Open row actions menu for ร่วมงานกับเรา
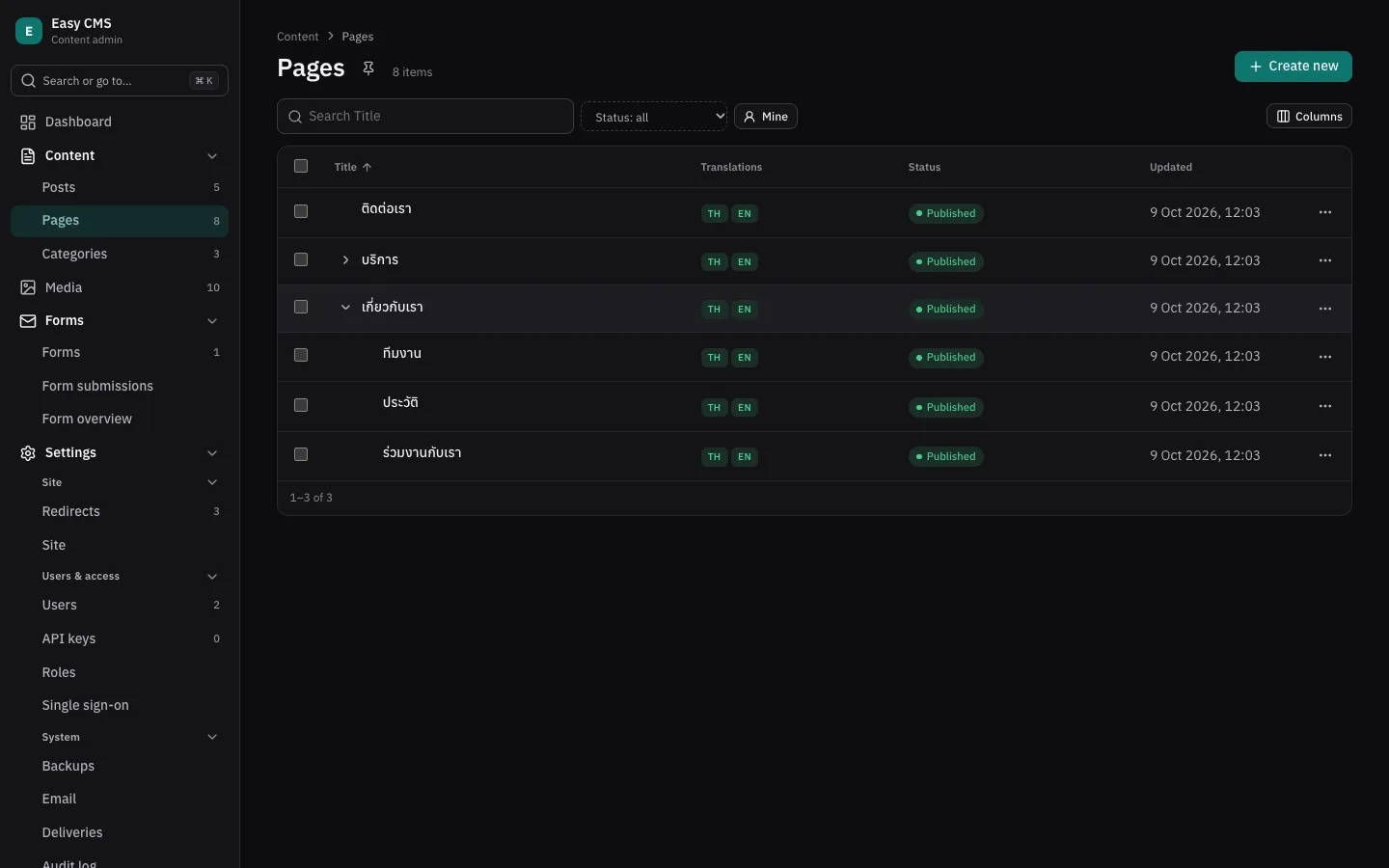 pyautogui.click(x=1325, y=455)
